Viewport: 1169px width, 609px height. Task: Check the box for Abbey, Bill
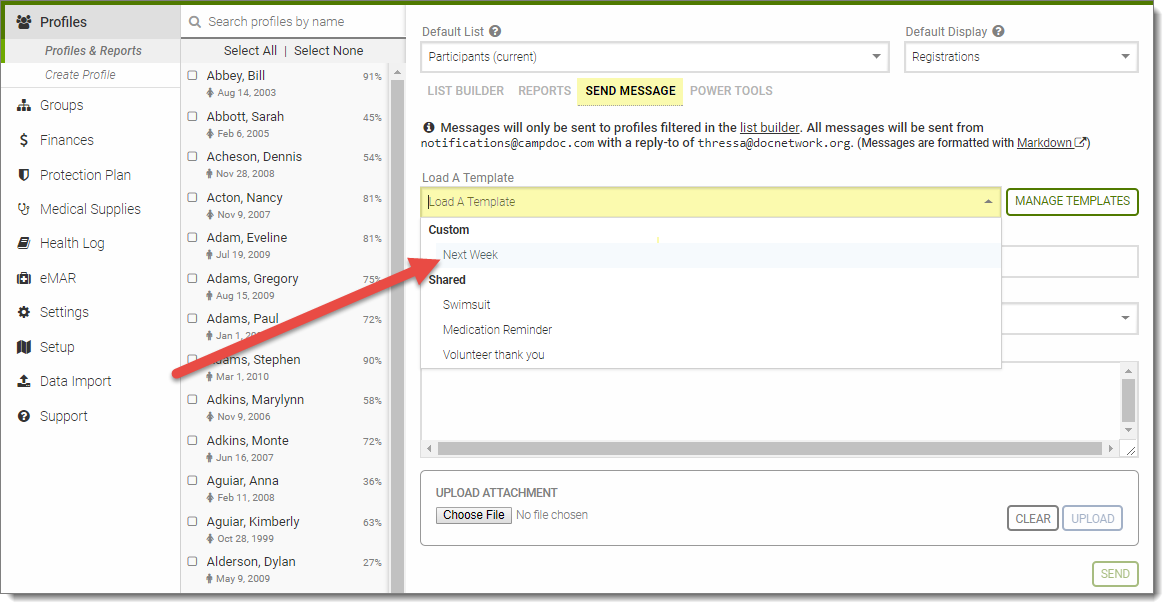pos(193,76)
